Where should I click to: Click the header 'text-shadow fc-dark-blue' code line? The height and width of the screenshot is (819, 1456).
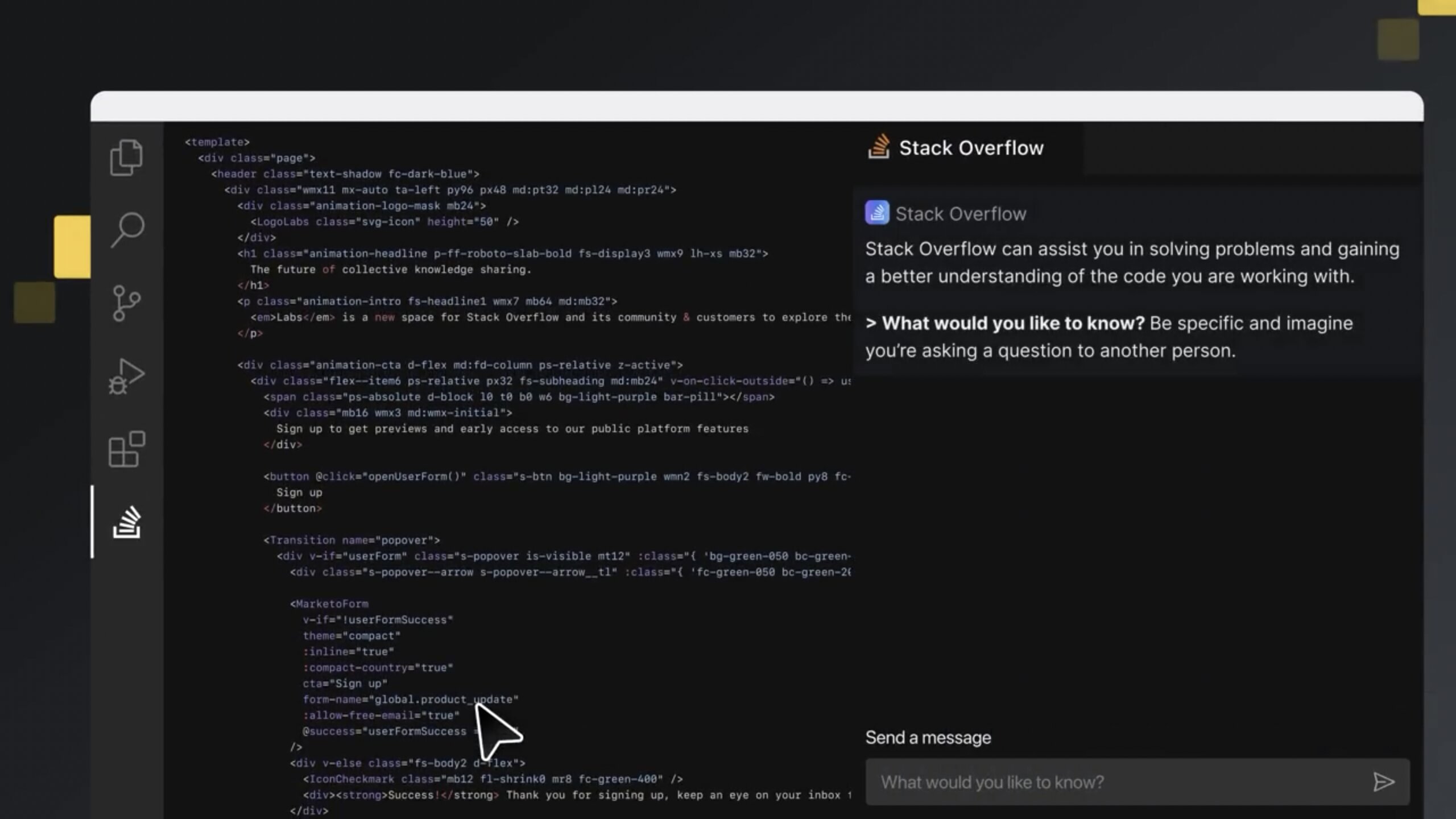point(345,174)
